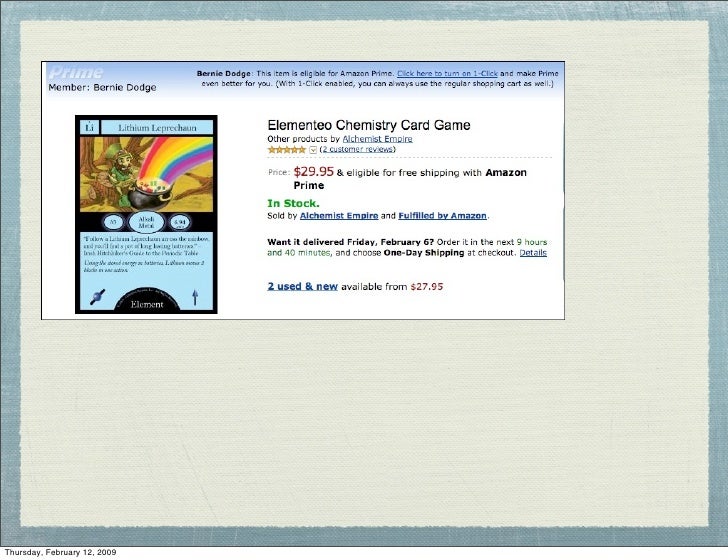Click the Prime logo in banner
Screen dimensions: 728x560
click(76, 72)
